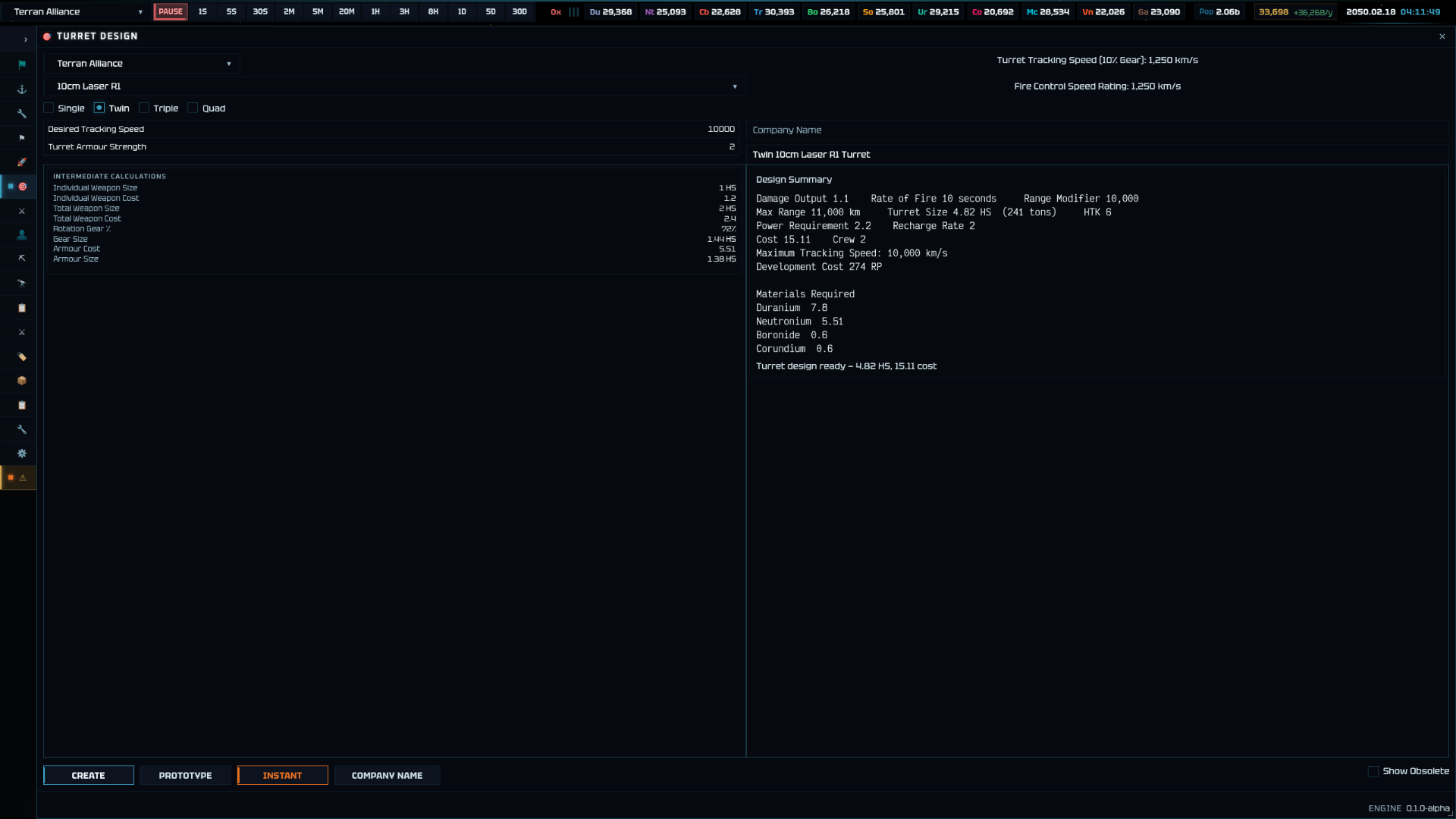Click clipboard icon below the telescope
The height and width of the screenshot is (819, 1456).
[22, 308]
